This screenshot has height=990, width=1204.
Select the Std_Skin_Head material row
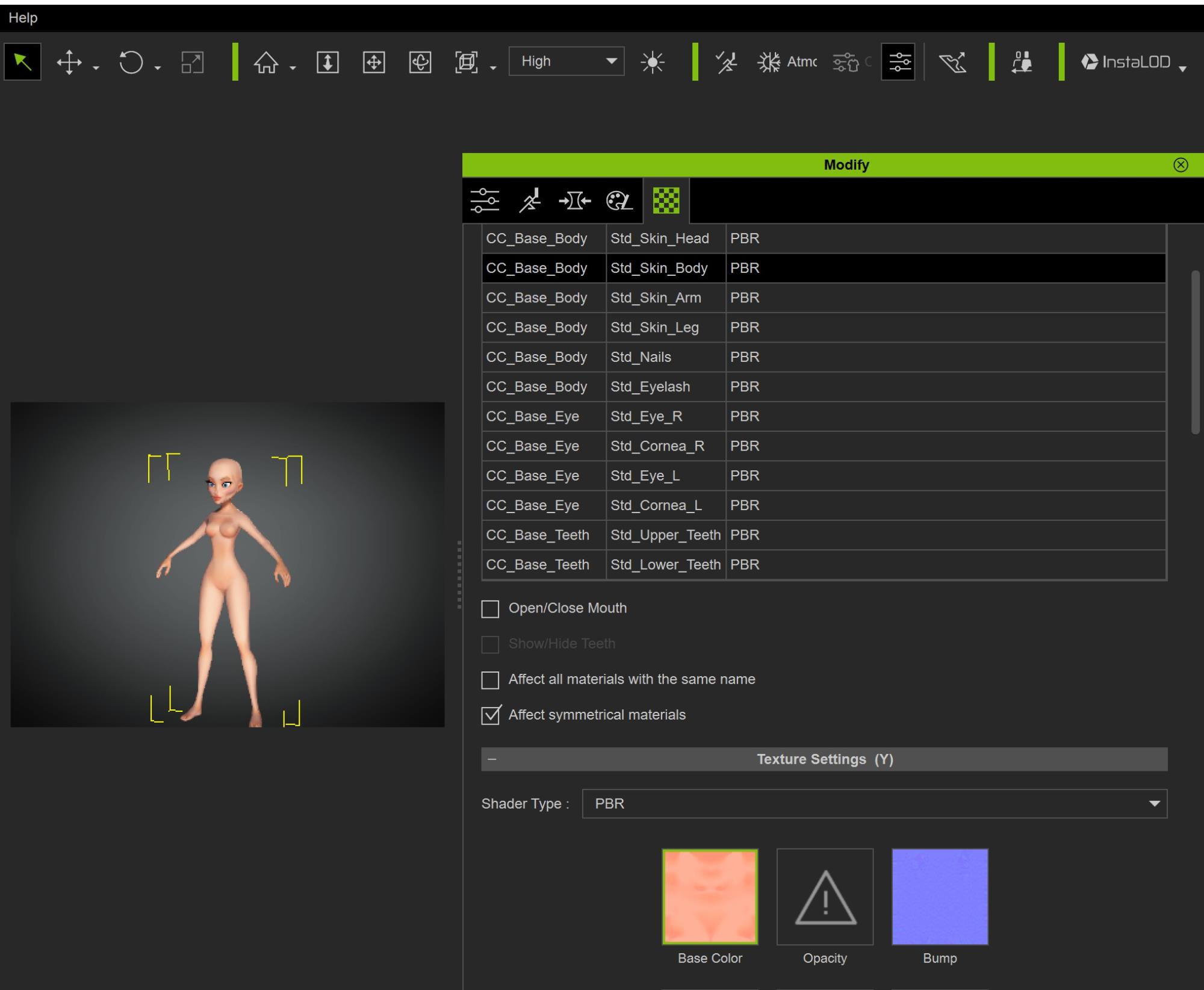tap(824, 238)
